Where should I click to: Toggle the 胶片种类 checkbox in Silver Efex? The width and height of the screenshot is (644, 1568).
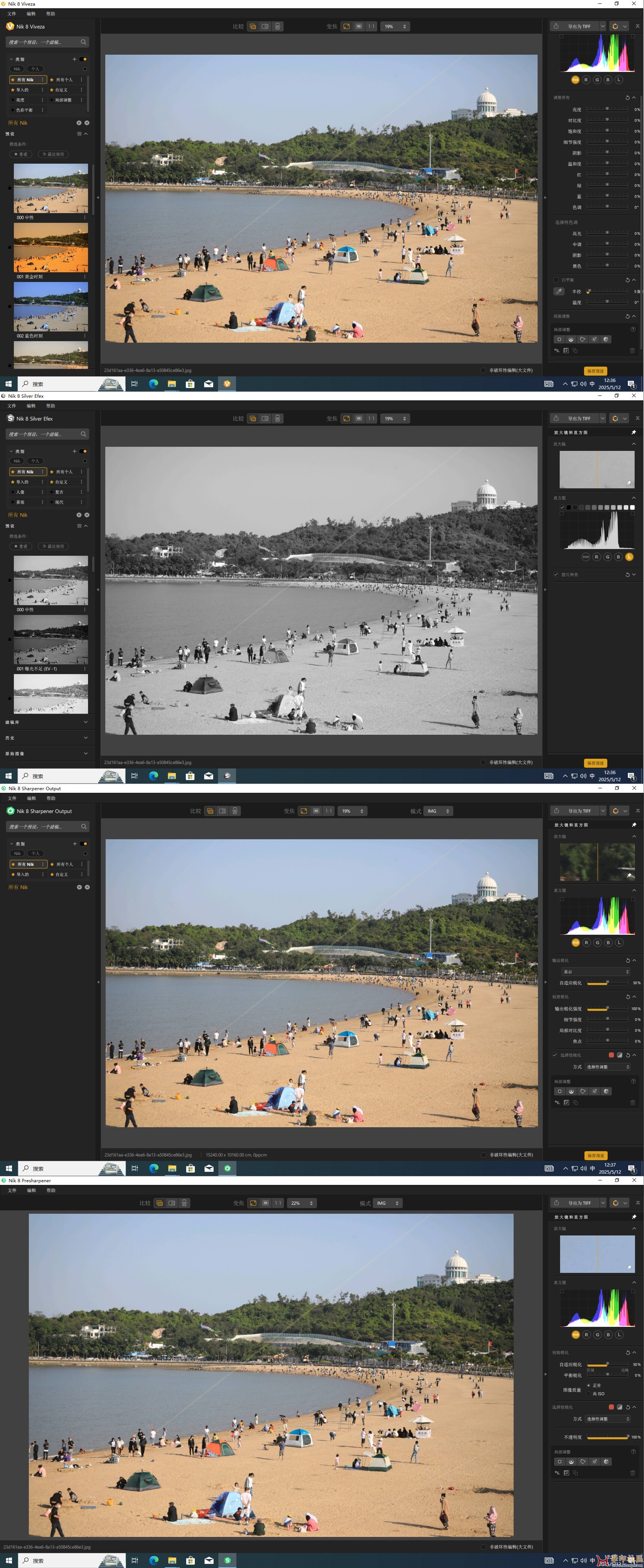(x=556, y=574)
